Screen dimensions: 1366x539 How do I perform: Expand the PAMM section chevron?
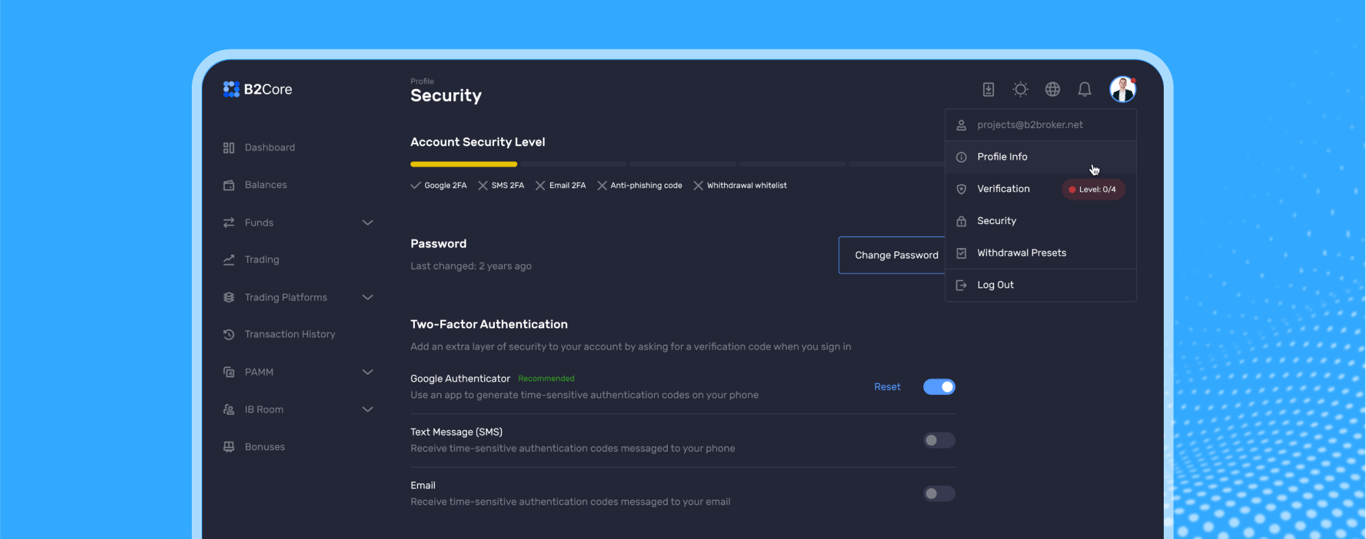pyautogui.click(x=367, y=372)
